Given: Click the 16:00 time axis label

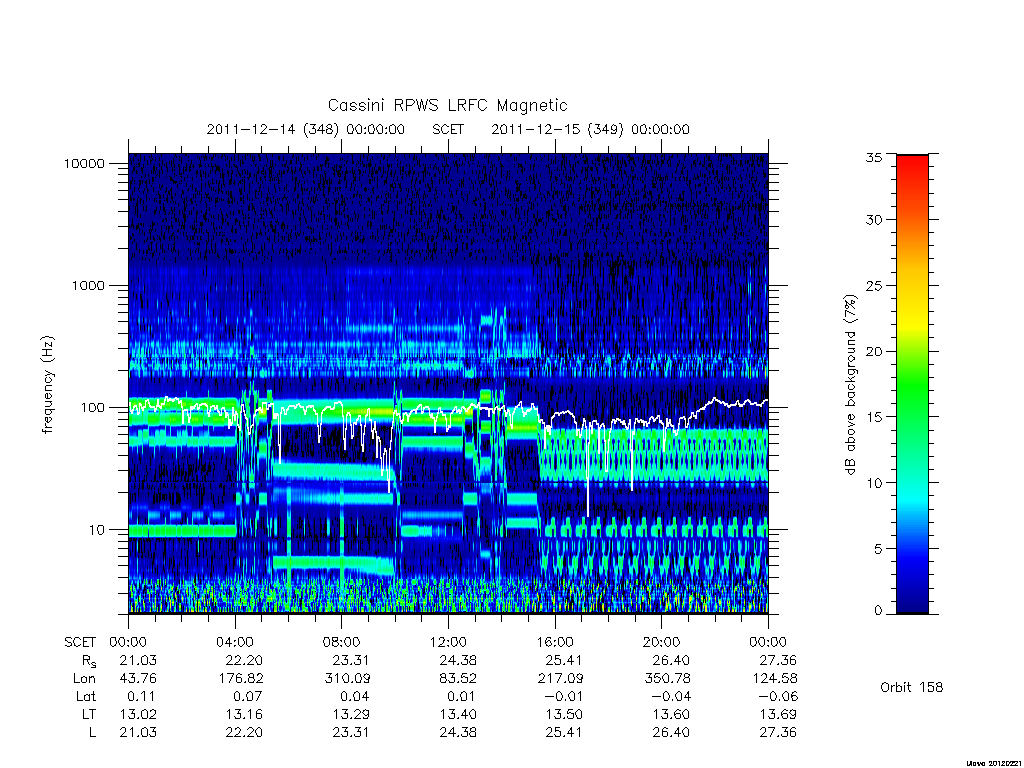Looking at the screenshot, I should [x=555, y=642].
